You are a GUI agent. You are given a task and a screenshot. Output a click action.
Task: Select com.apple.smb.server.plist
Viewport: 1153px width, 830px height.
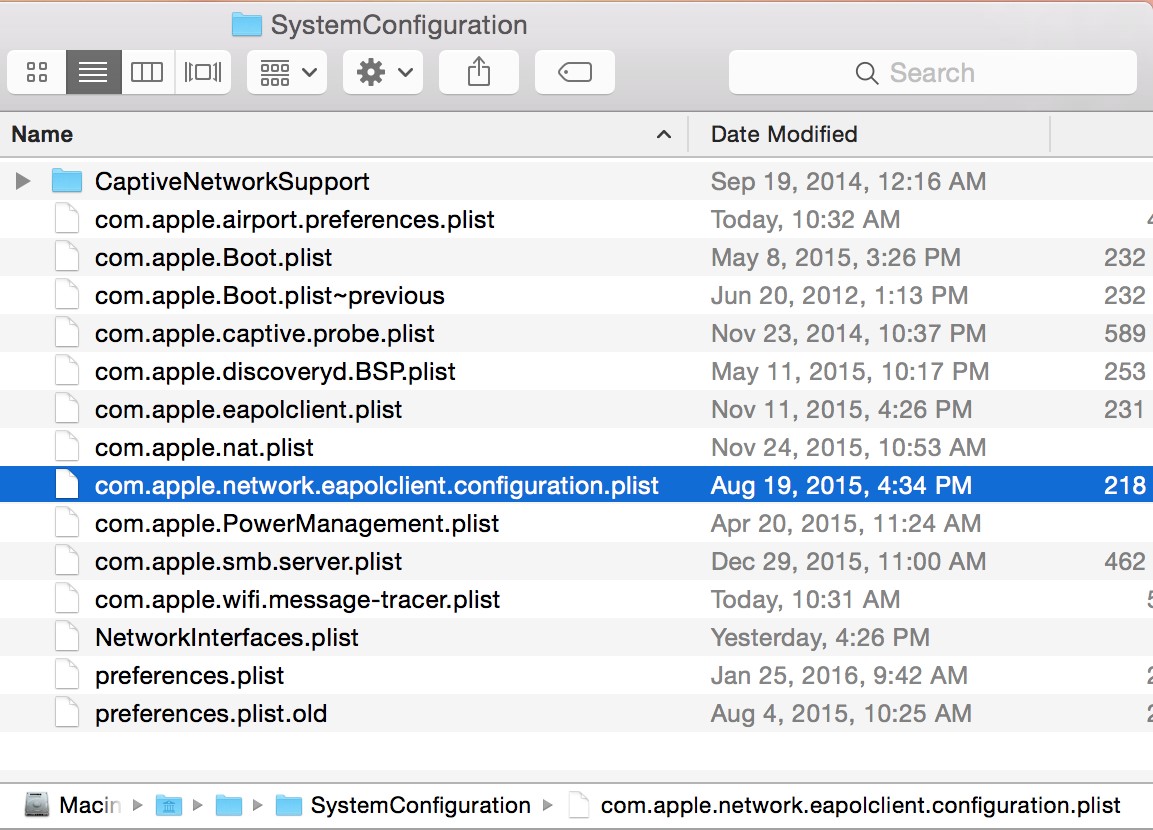coord(249,562)
